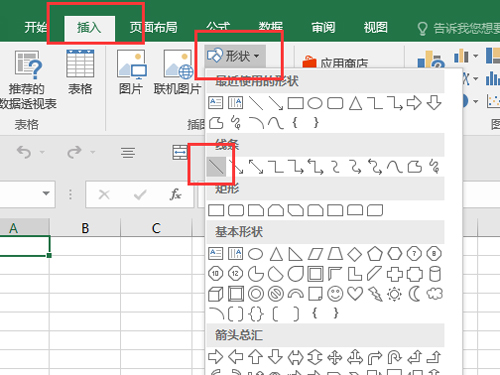The width and height of the screenshot is (500, 375).
Task: Select the up arrow in 箭头总汇
Action: click(x=256, y=357)
